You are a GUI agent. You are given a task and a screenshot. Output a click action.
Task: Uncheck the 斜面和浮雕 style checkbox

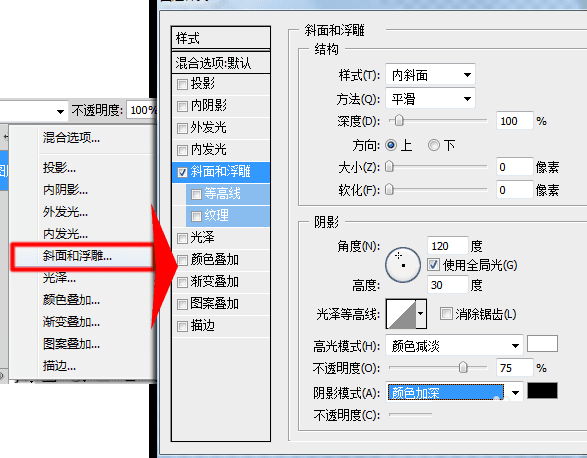pos(182,172)
